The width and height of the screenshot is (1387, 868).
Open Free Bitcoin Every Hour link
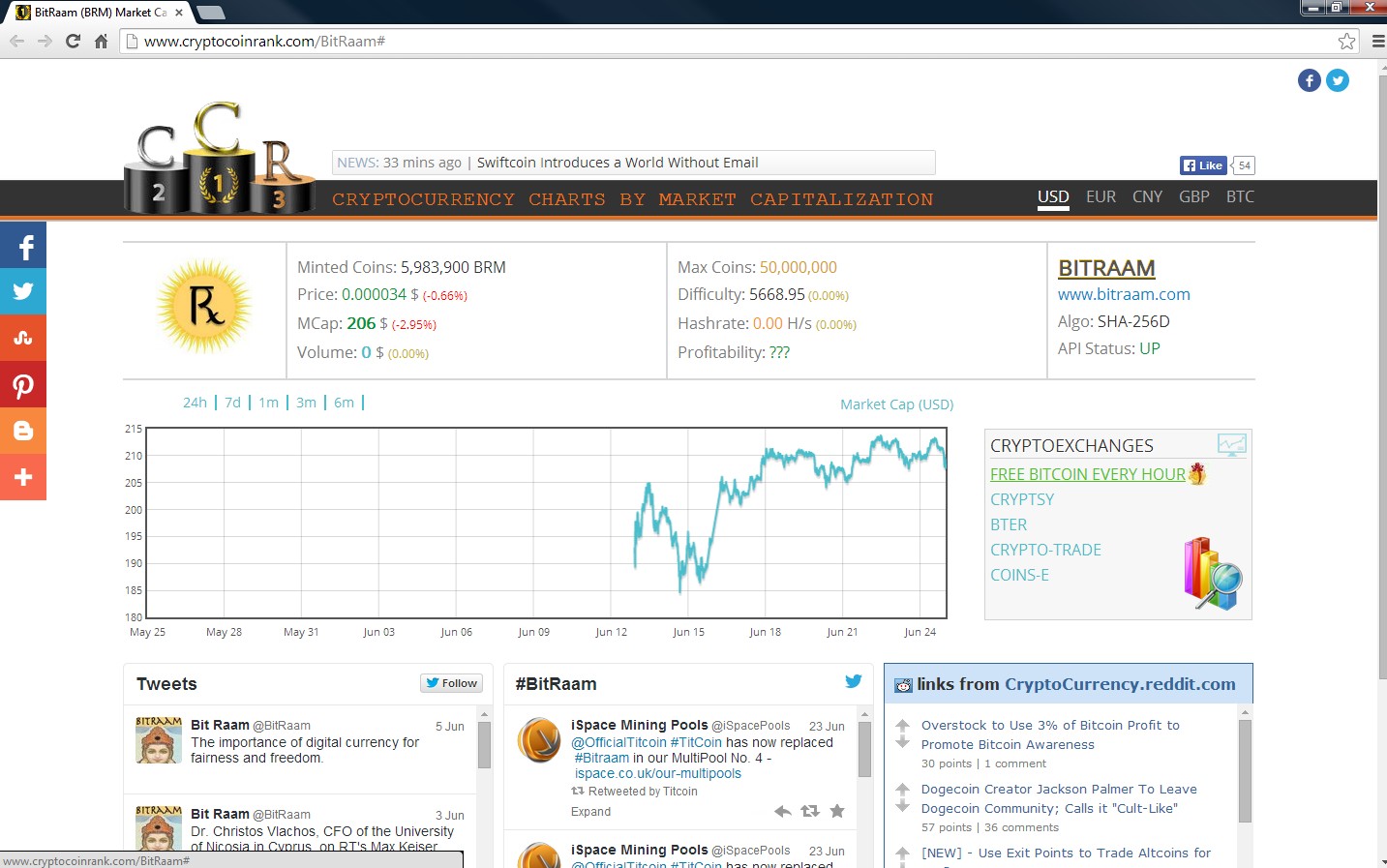pos(1087,474)
